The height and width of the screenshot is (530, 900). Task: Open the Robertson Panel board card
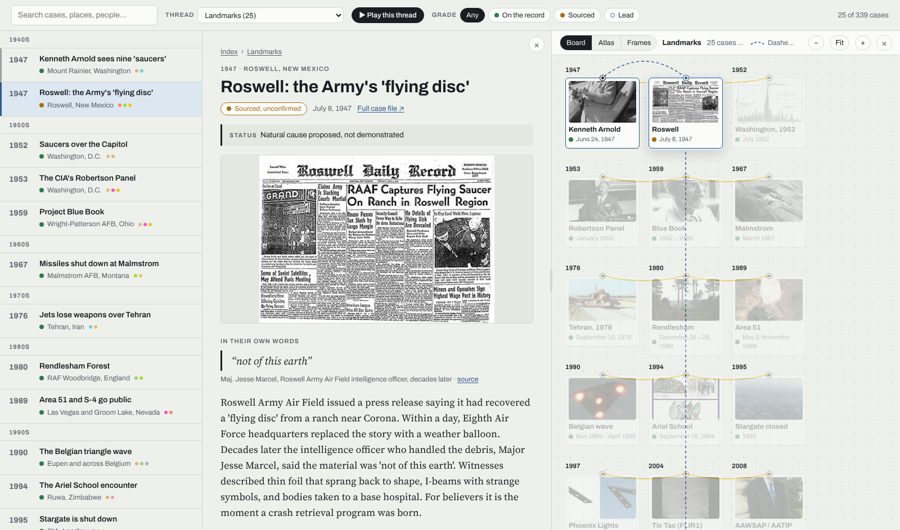coord(602,212)
